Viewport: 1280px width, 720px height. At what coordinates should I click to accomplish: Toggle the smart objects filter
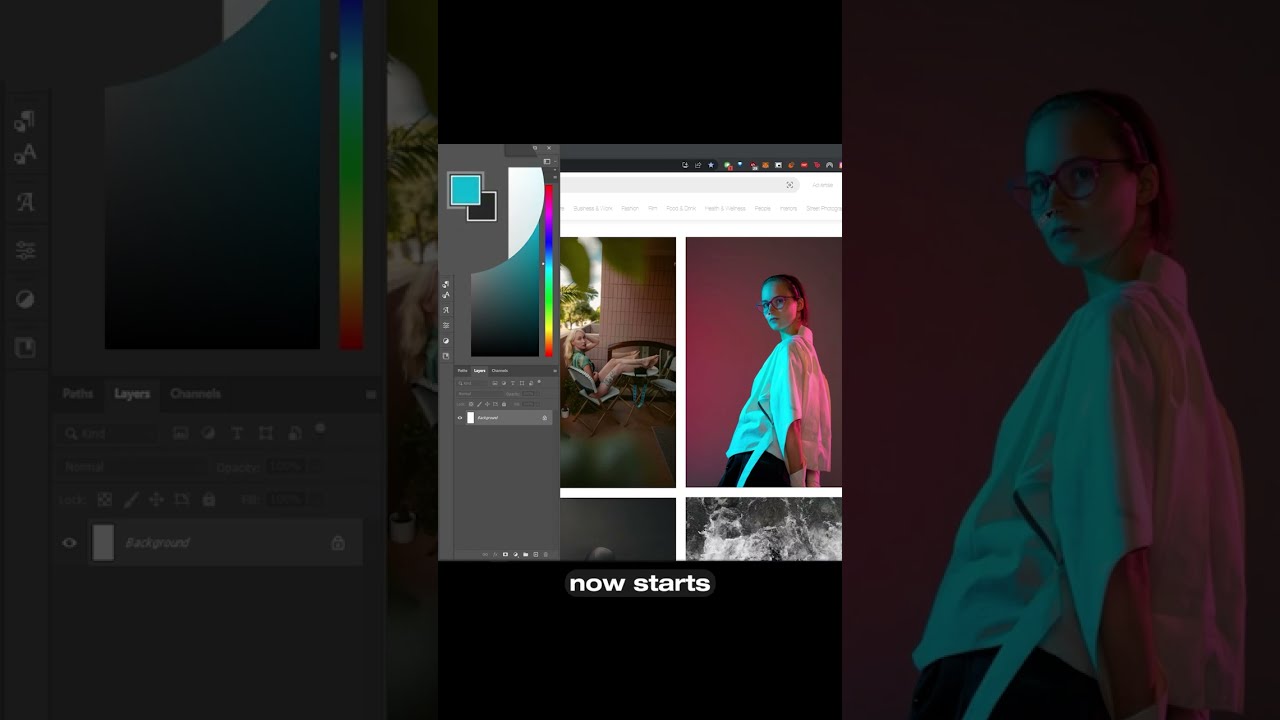531,383
